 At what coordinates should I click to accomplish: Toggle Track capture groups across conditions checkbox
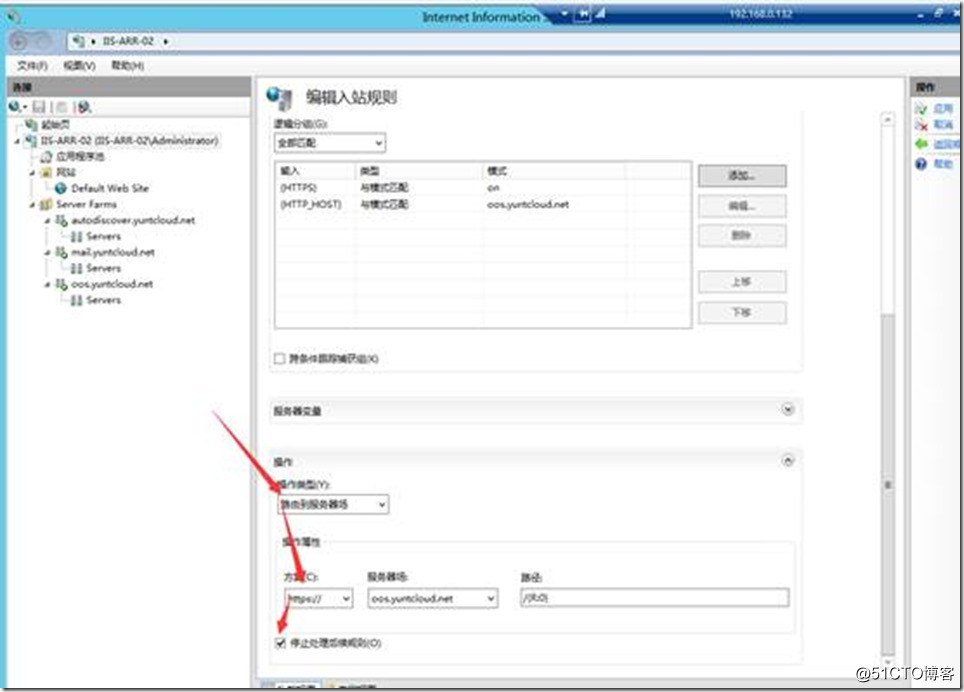point(280,358)
